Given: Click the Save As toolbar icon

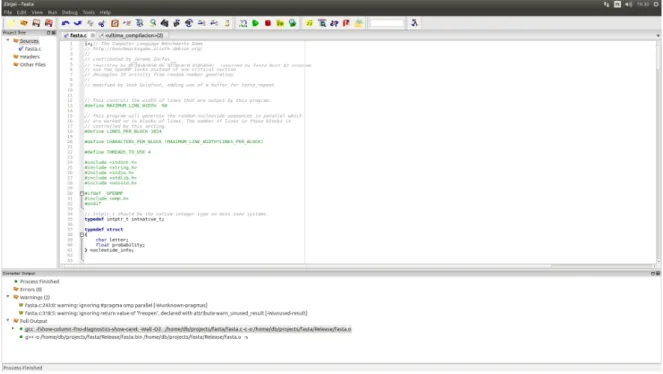Looking at the screenshot, I should (49, 23).
